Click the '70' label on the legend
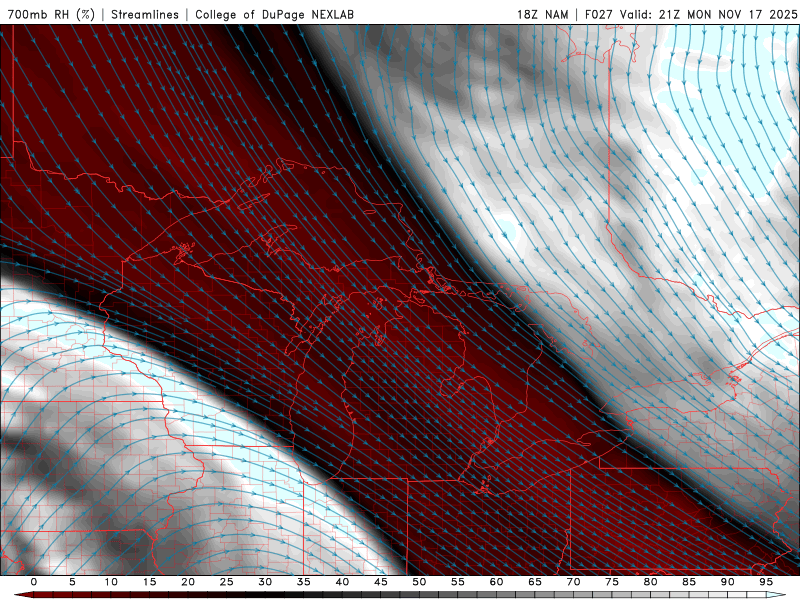 (573, 582)
